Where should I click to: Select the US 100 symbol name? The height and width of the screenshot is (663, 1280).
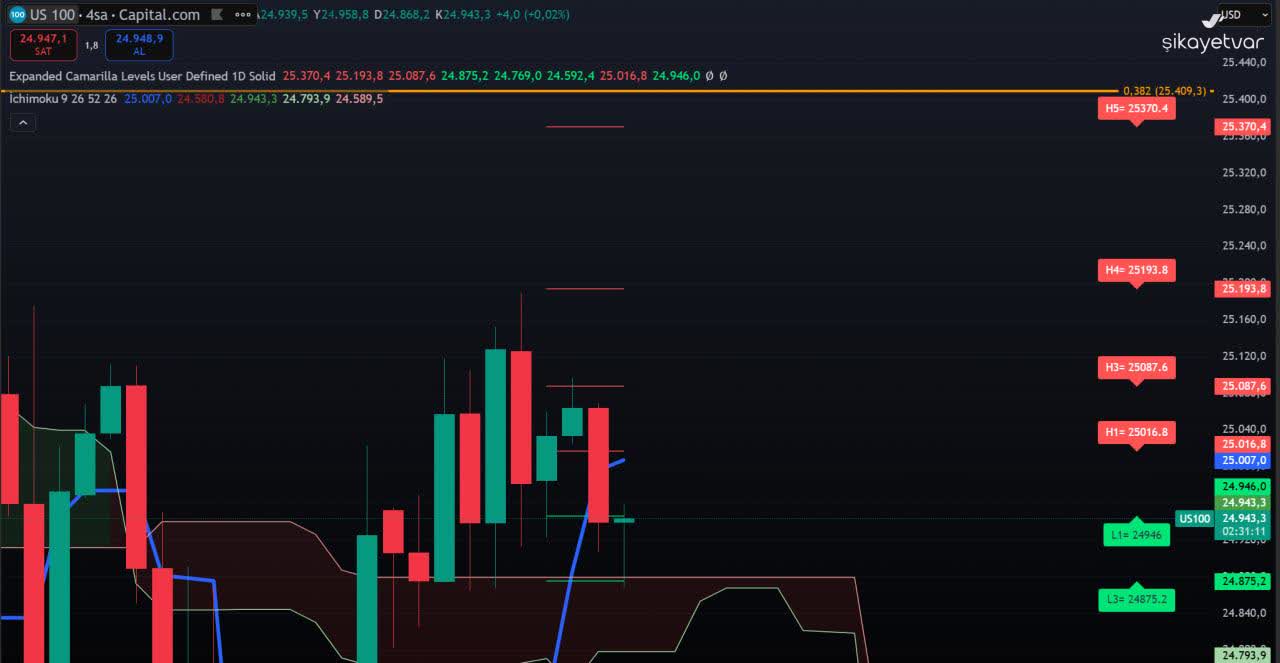[x=53, y=15]
